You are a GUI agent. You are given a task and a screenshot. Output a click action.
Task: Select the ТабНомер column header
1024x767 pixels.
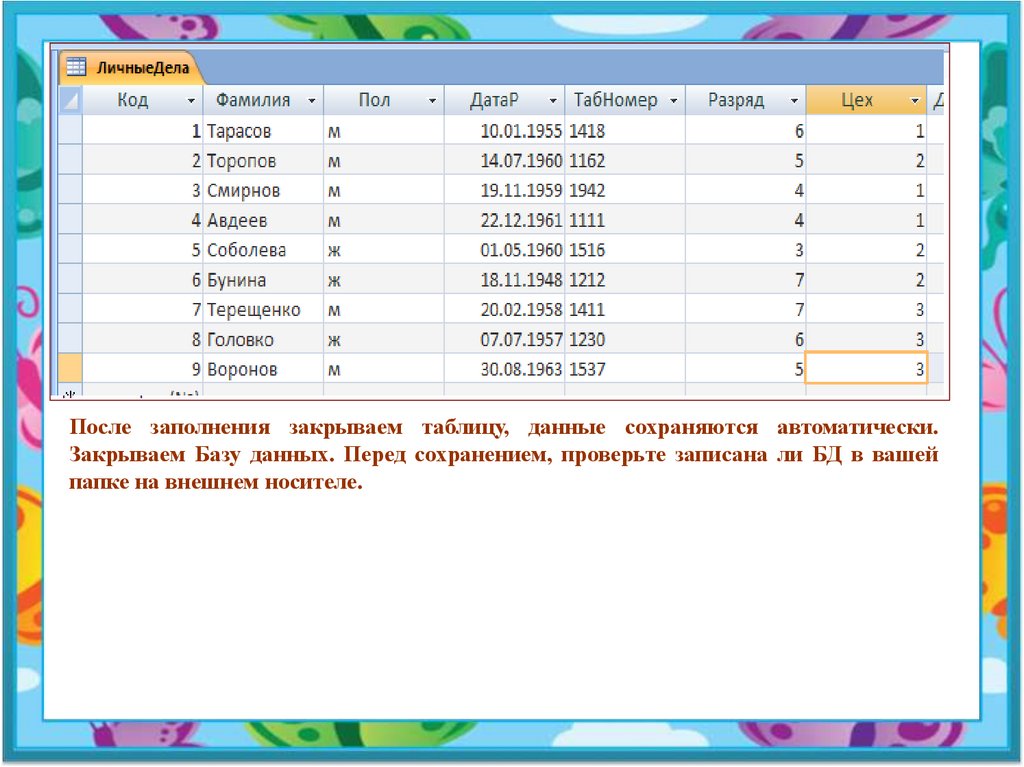625,100
